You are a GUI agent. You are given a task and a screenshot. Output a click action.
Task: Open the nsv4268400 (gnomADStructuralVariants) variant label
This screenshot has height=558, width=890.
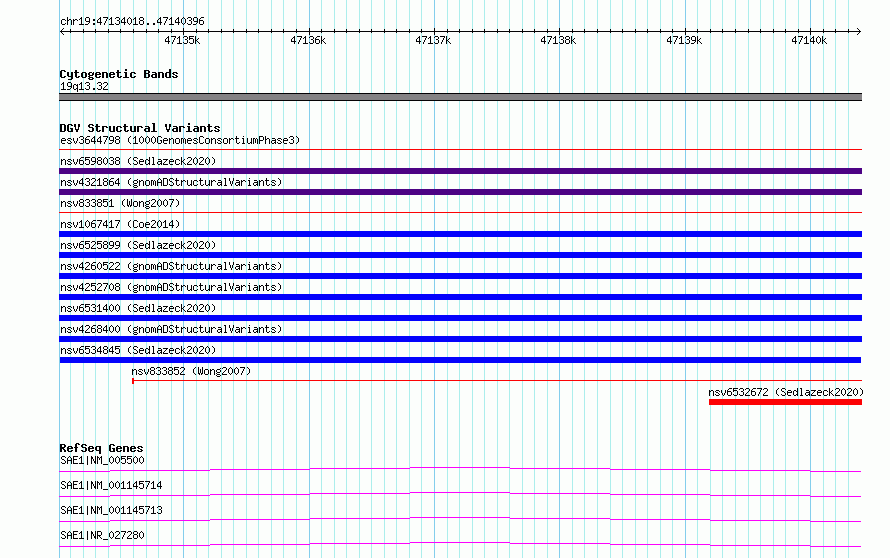pyautogui.click(x=171, y=329)
